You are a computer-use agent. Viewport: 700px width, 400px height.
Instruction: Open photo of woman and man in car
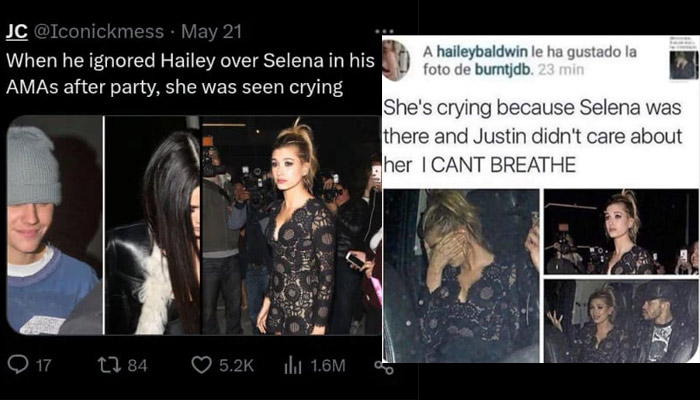621,321
